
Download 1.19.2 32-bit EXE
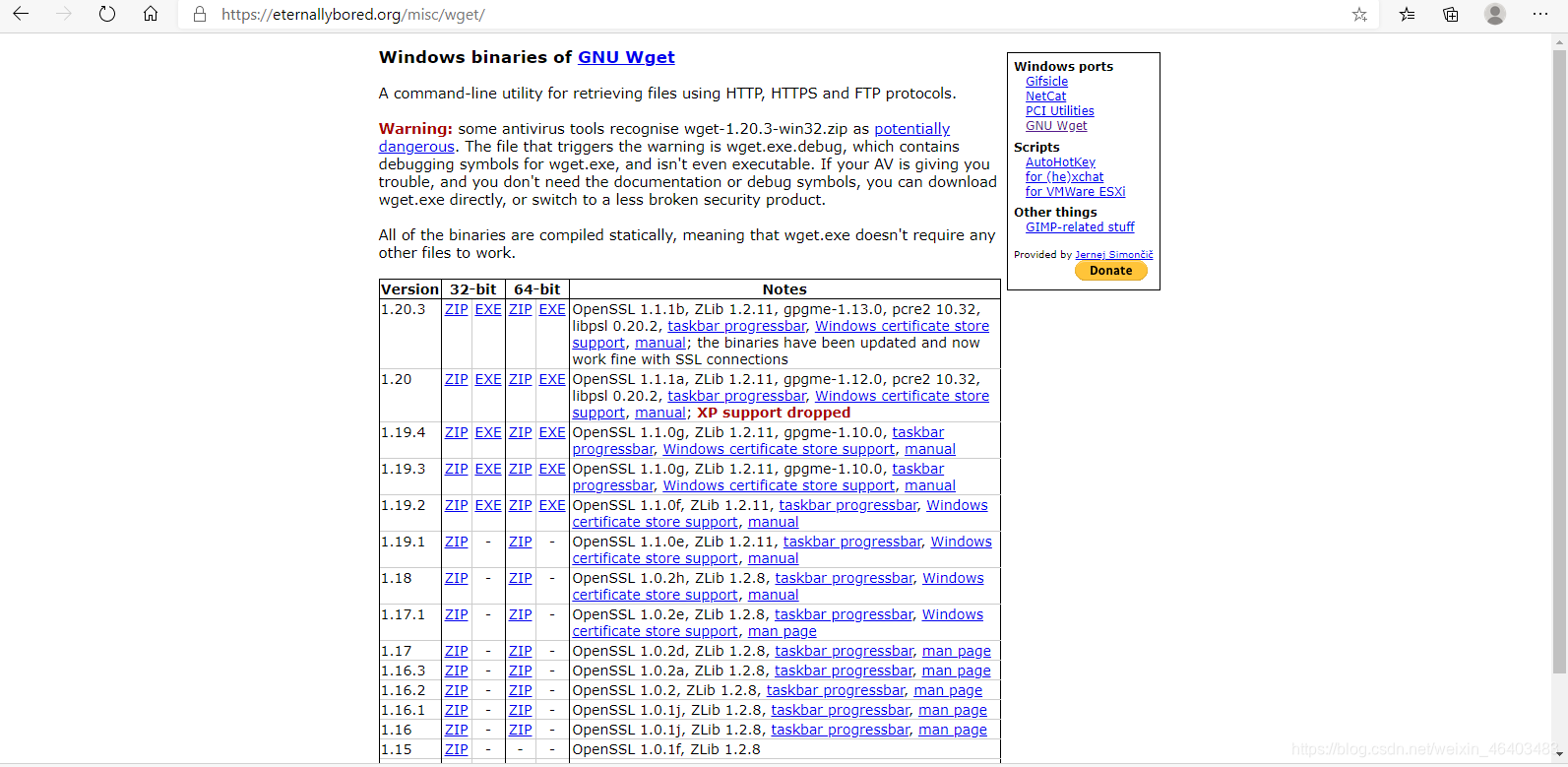tap(488, 505)
